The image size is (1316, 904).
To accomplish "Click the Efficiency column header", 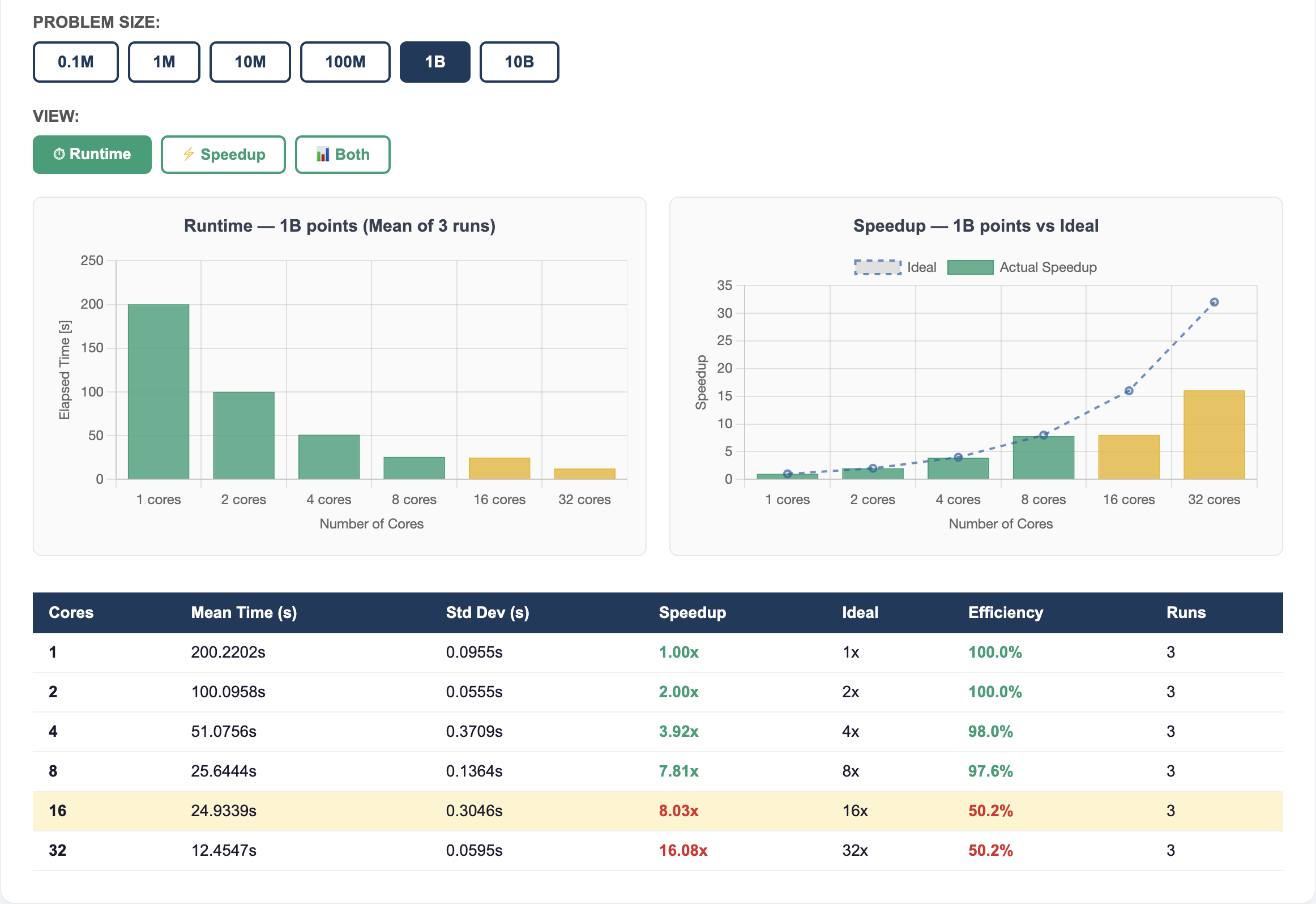I will [x=1006, y=612].
